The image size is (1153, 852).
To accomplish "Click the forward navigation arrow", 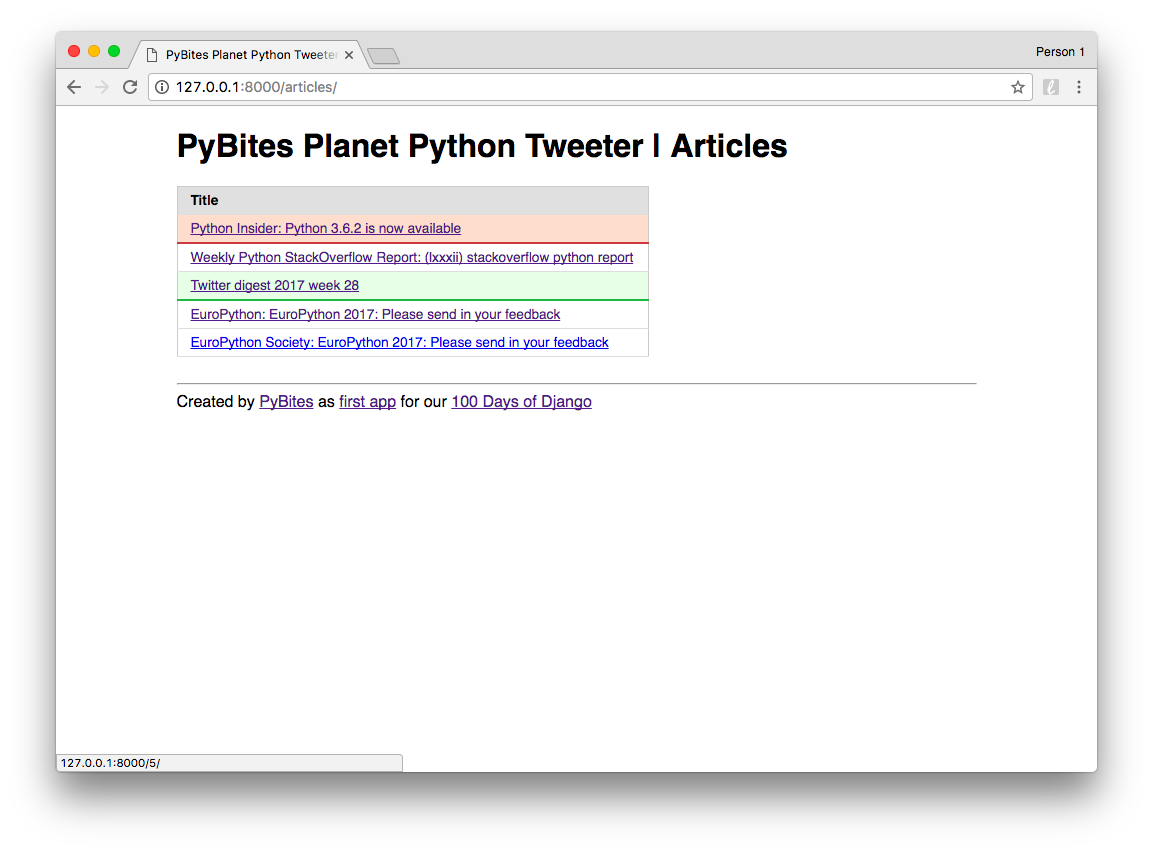I will click(101, 87).
